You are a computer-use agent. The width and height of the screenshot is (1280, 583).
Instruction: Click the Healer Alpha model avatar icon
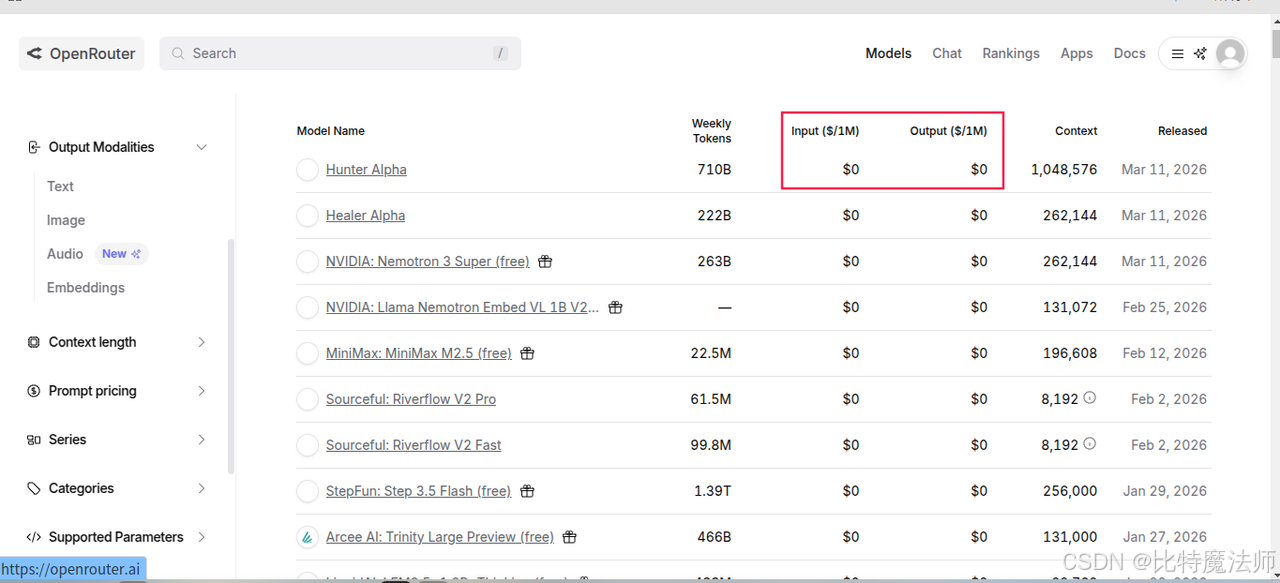tap(307, 216)
